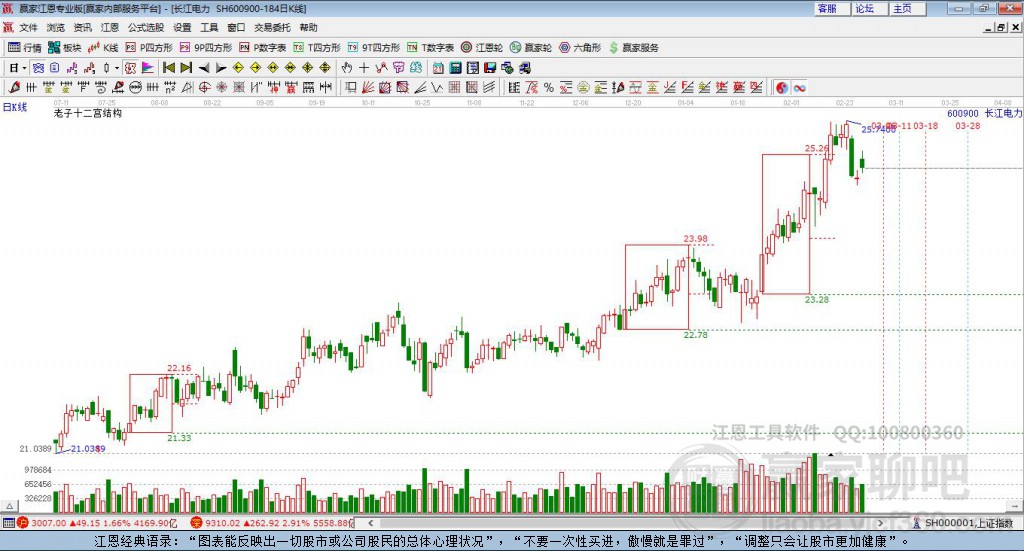Click the Shanghai index 3007.00 status entry

click(x=97, y=523)
